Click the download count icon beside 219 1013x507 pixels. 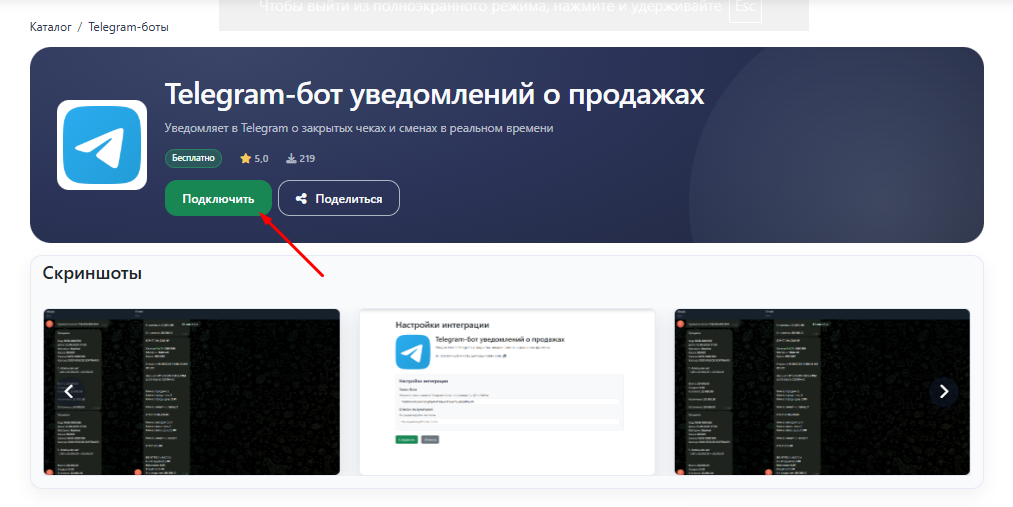click(x=291, y=159)
